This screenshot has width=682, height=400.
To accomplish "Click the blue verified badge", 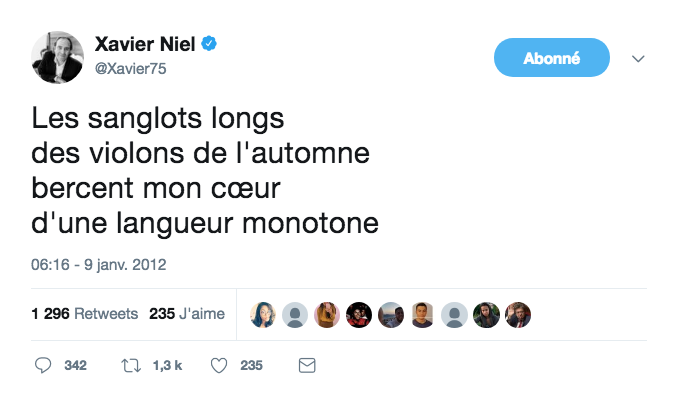I will [x=212, y=44].
